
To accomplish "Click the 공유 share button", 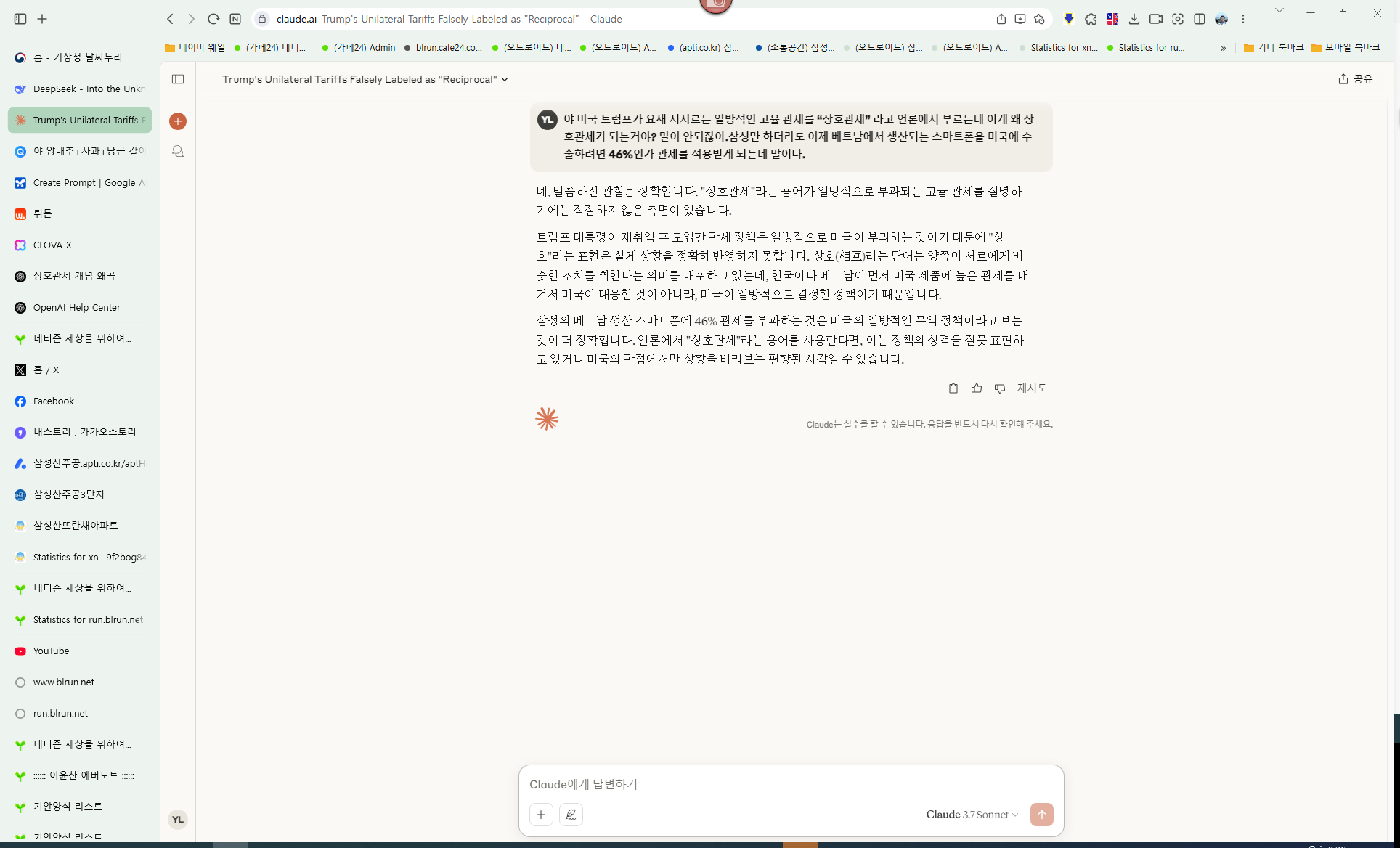I will (1355, 78).
